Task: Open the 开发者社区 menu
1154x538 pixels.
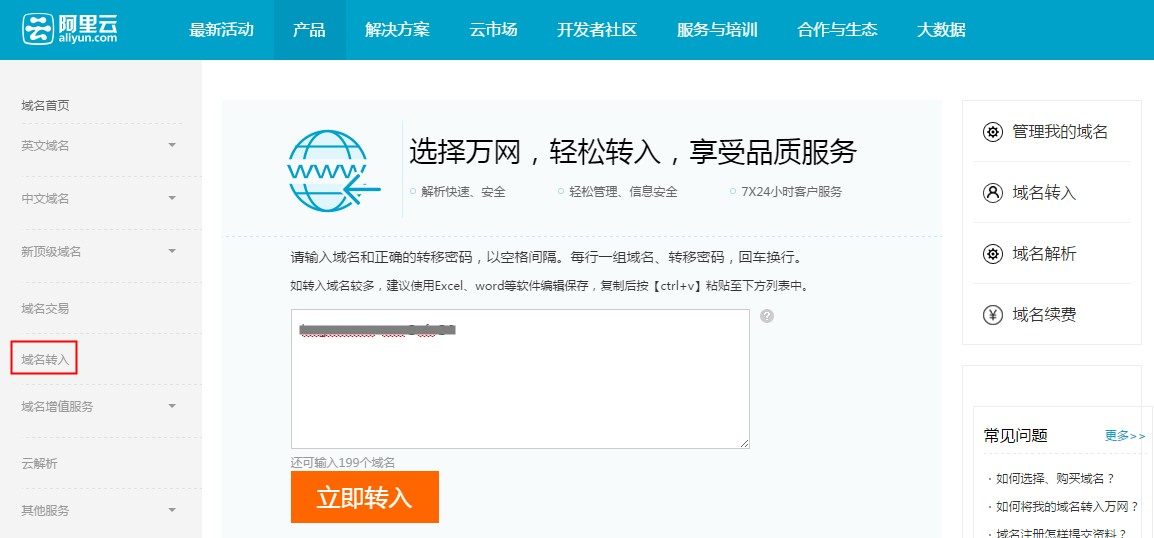Action: pos(597,30)
